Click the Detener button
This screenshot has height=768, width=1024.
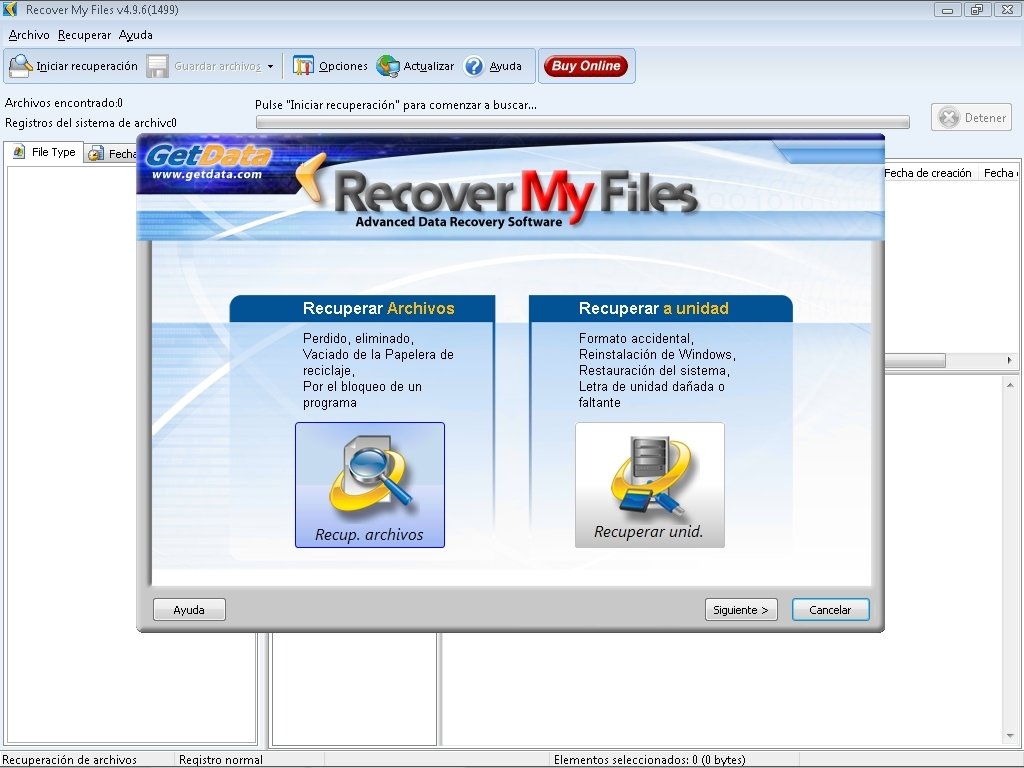(972, 118)
